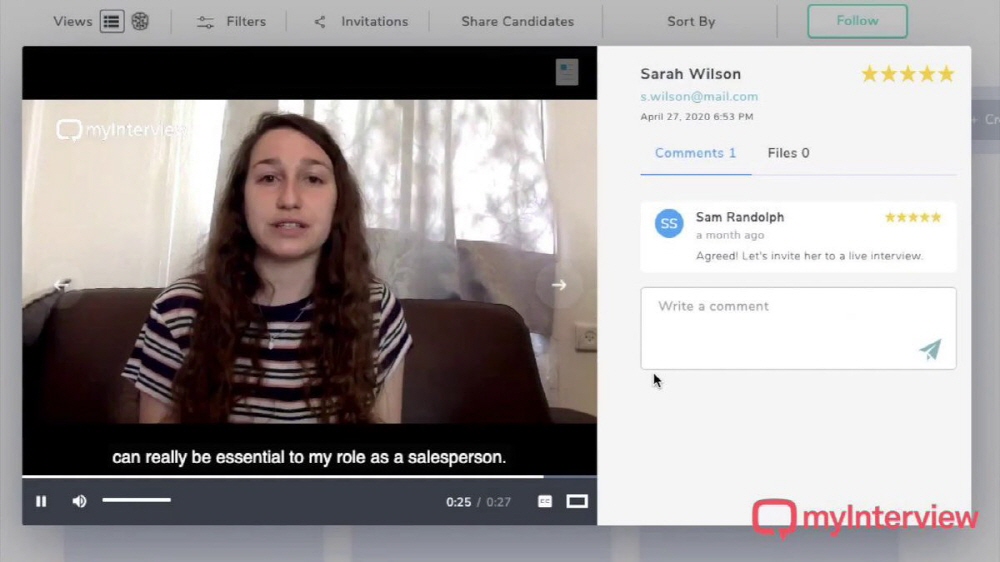Open the Filters options
The height and width of the screenshot is (562, 1000).
pyautogui.click(x=231, y=21)
